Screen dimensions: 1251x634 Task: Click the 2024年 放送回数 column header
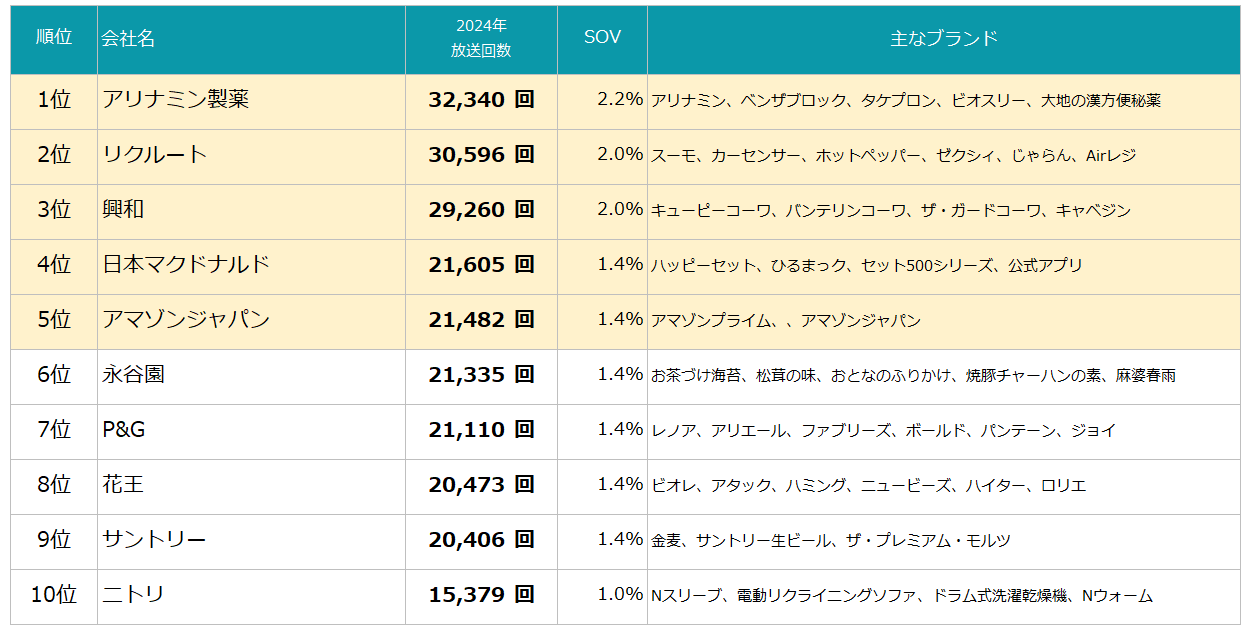click(x=481, y=38)
